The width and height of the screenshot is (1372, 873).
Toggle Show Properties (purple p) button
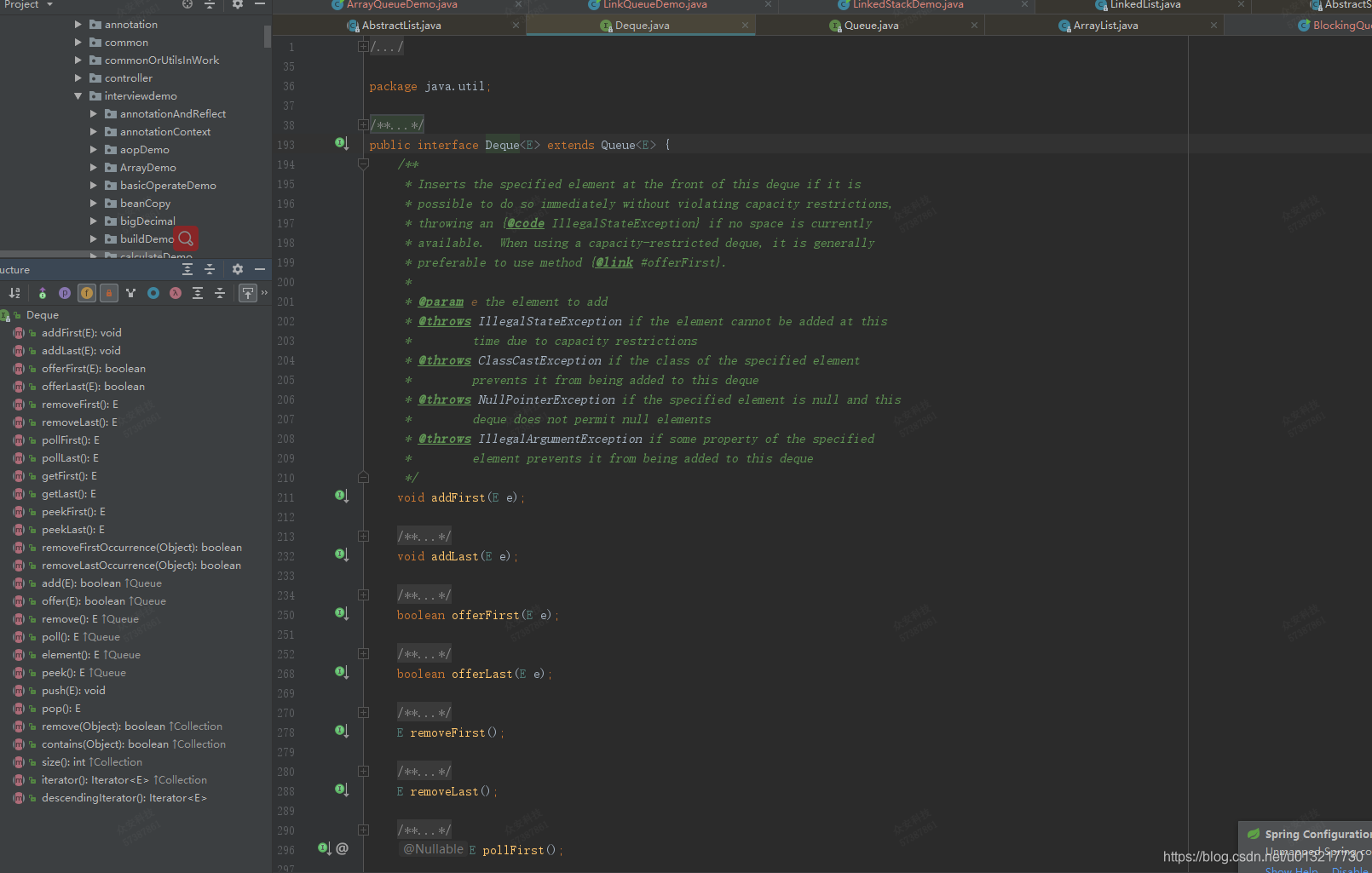tap(64, 293)
